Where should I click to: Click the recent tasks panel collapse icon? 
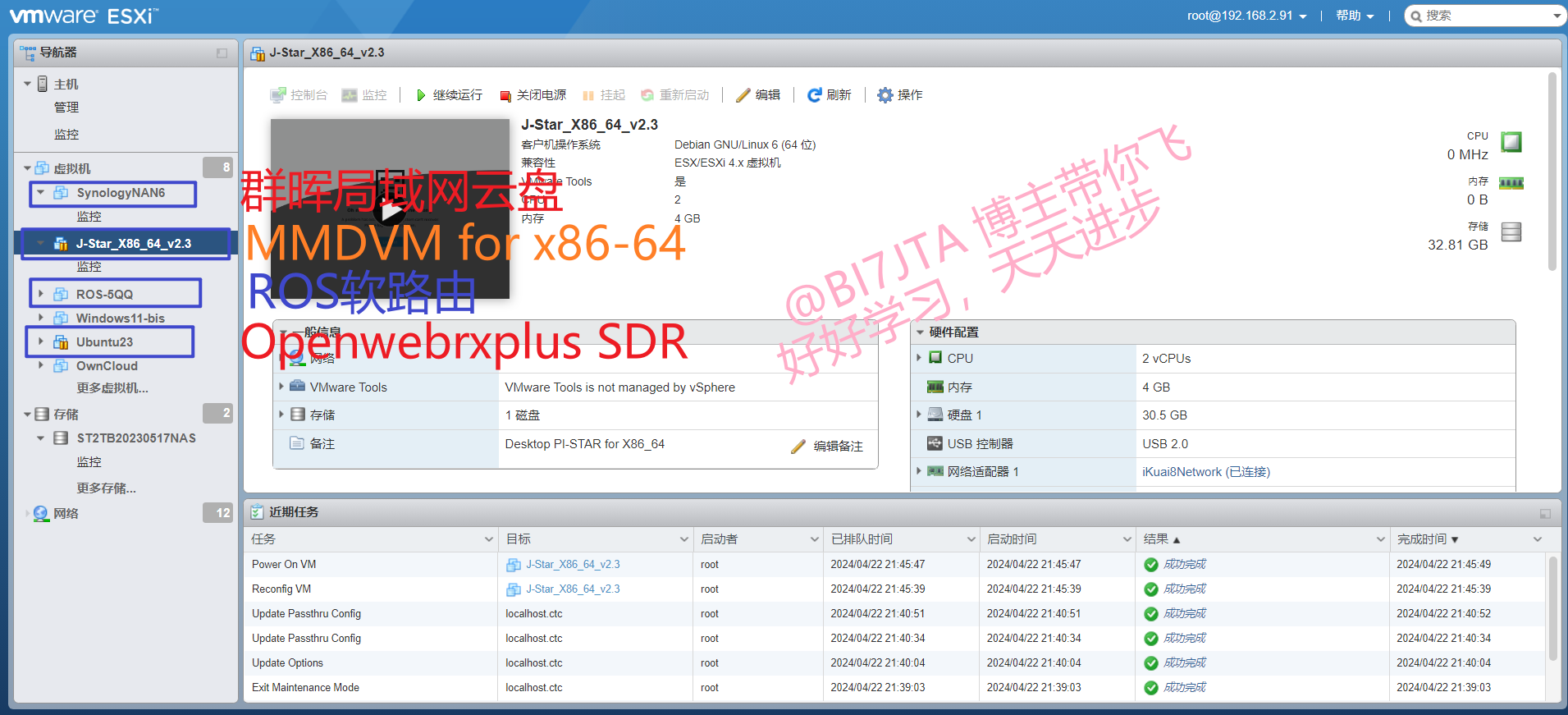[1545, 513]
